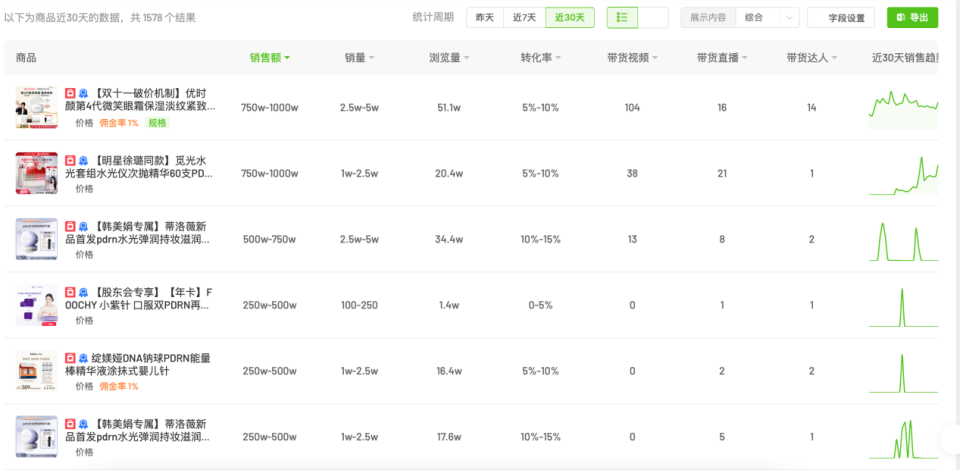Sort by 带货达人 column header

(x=810, y=58)
